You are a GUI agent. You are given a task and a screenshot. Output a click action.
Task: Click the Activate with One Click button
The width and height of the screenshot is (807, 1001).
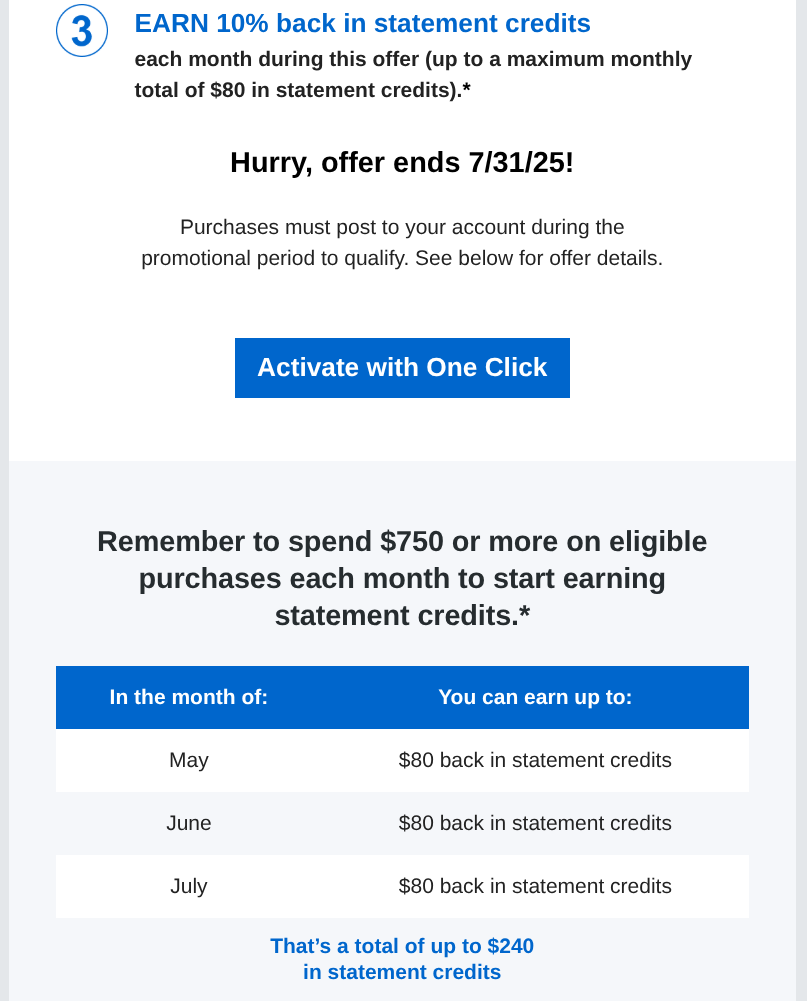tap(402, 368)
